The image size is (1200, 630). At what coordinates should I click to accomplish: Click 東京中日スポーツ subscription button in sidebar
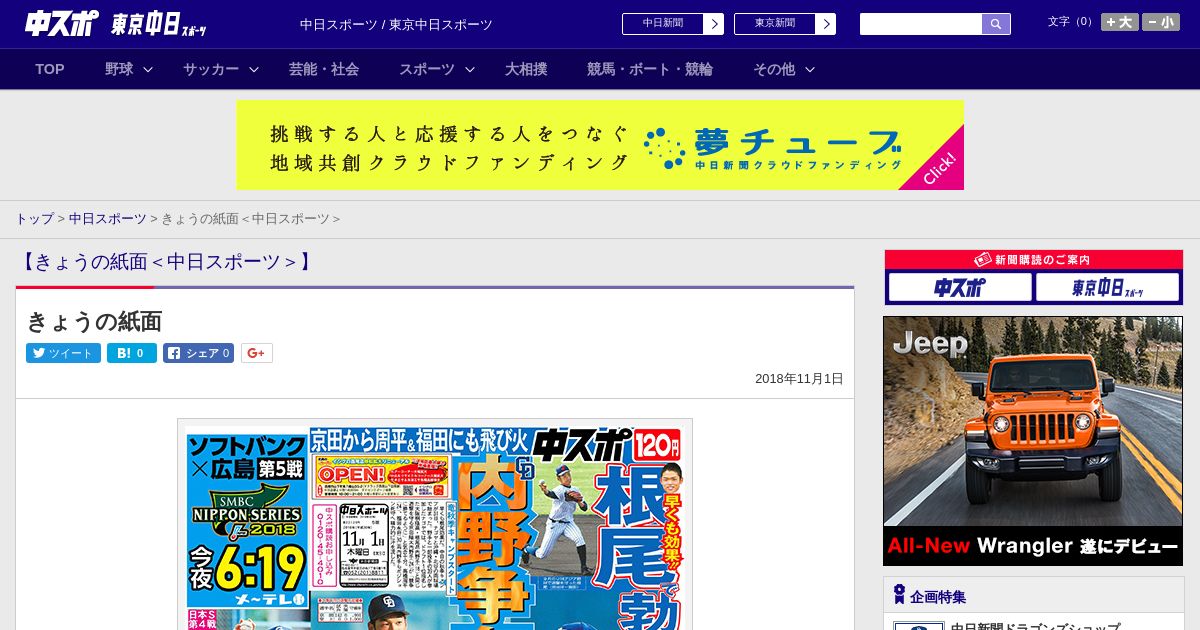[x=1108, y=288]
